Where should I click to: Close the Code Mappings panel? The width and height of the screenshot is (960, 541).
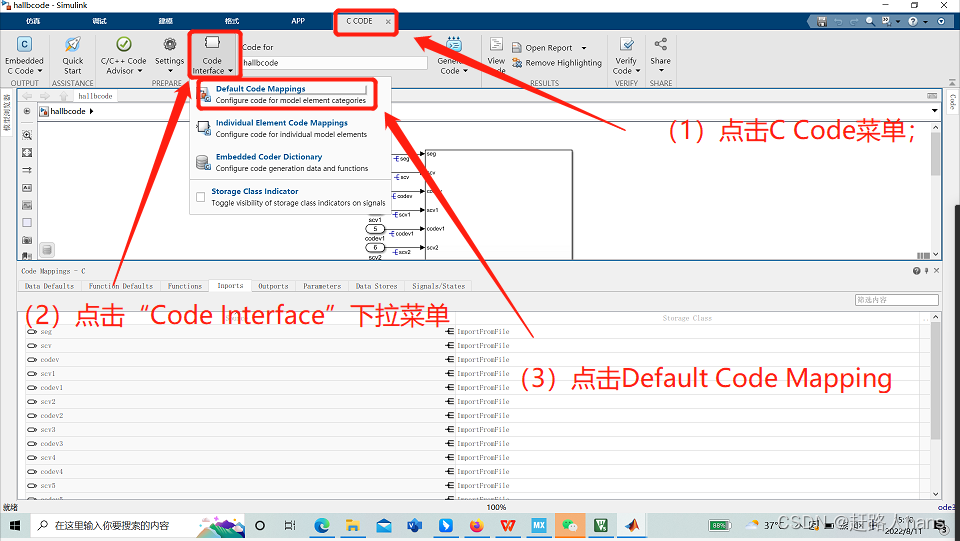click(x=937, y=270)
